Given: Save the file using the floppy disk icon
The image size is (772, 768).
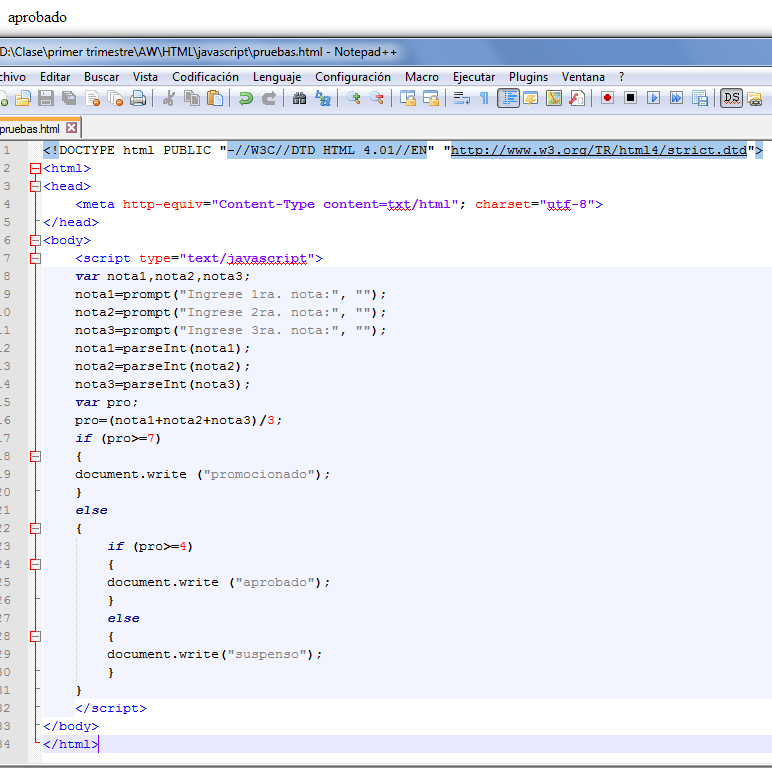Looking at the screenshot, I should 46,98.
